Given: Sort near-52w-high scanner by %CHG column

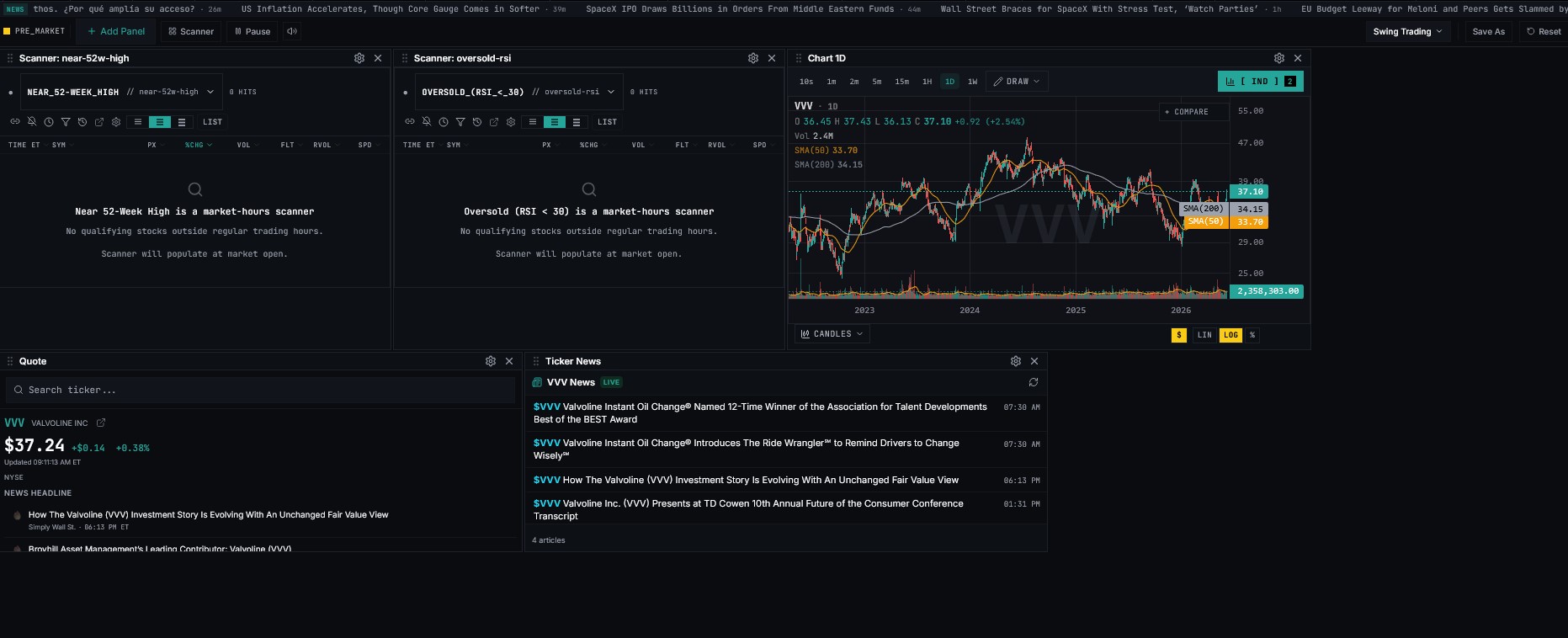Looking at the screenshot, I should point(198,145).
